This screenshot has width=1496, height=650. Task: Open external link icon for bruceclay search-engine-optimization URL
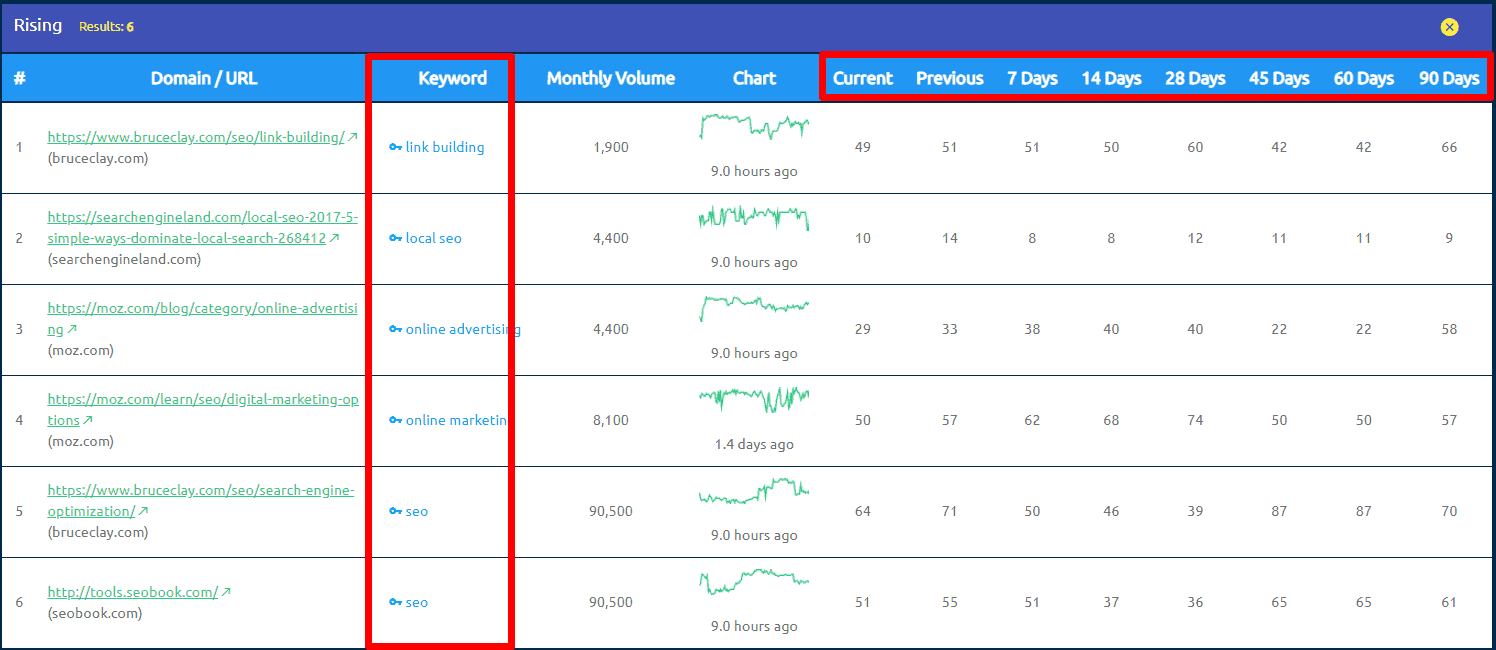[143, 512]
